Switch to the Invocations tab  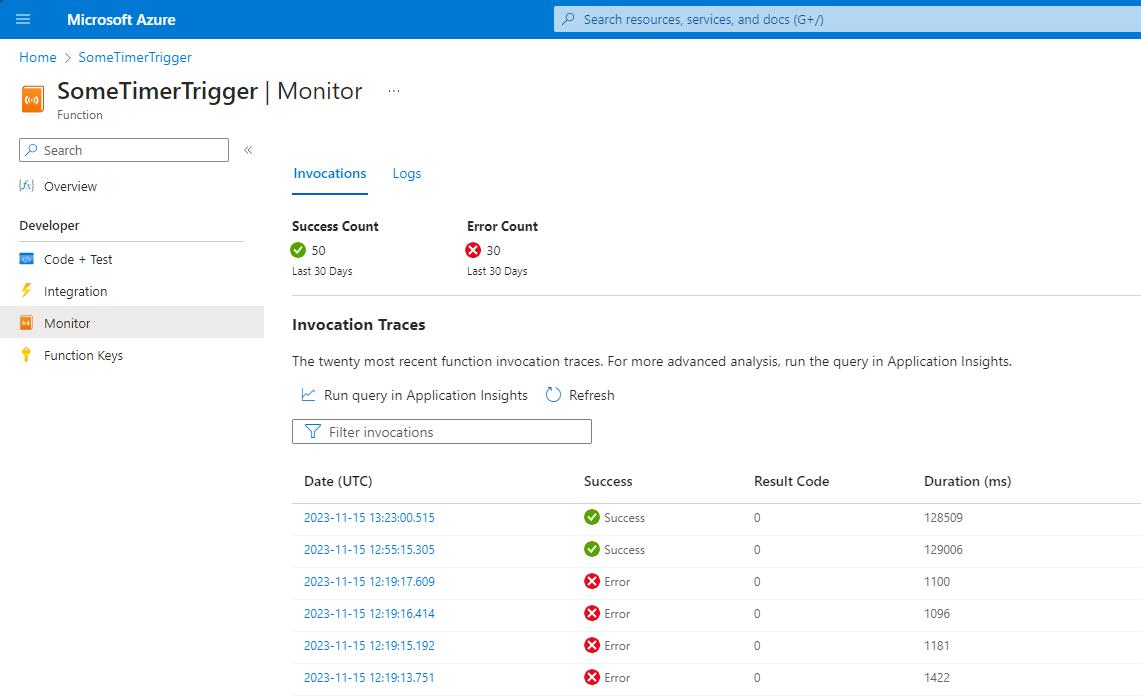(330, 173)
